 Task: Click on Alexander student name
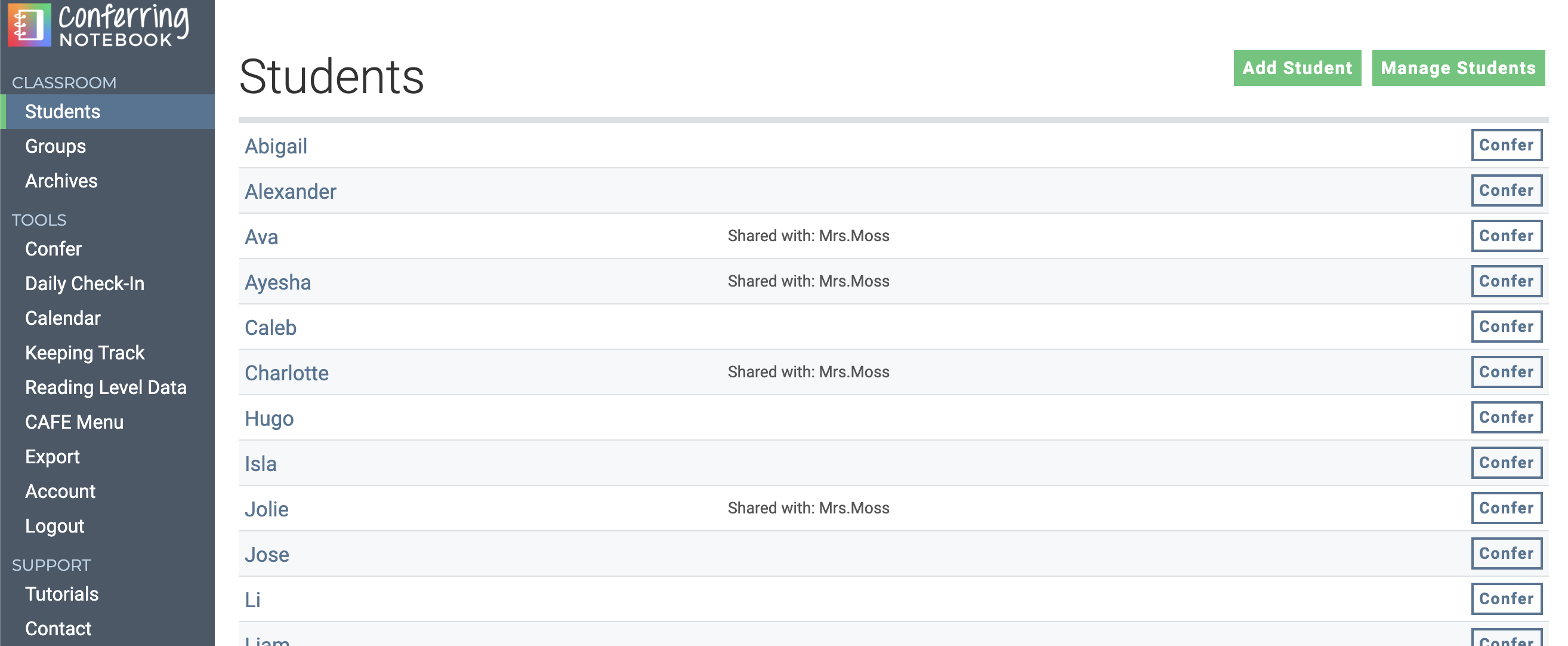click(x=290, y=190)
